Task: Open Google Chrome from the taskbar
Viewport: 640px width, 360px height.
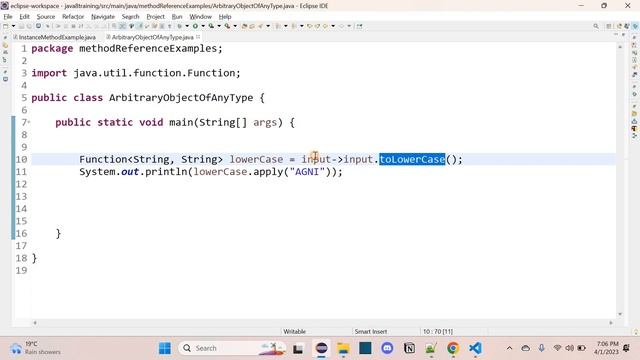Action: [x=453, y=348]
